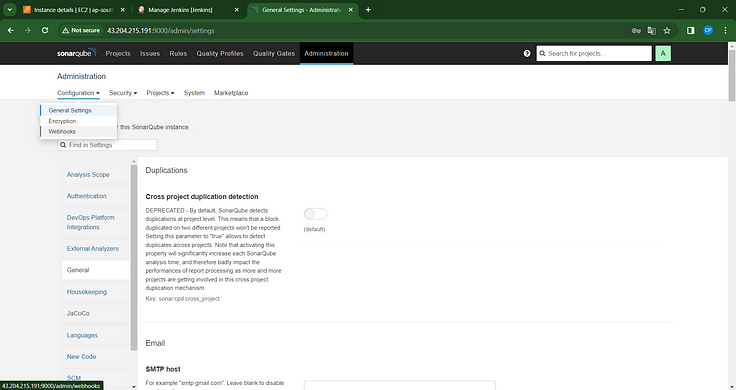Click the Find in Settings field
Image resolution: width=736 pixels, height=390 pixels.
coord(107,145)
